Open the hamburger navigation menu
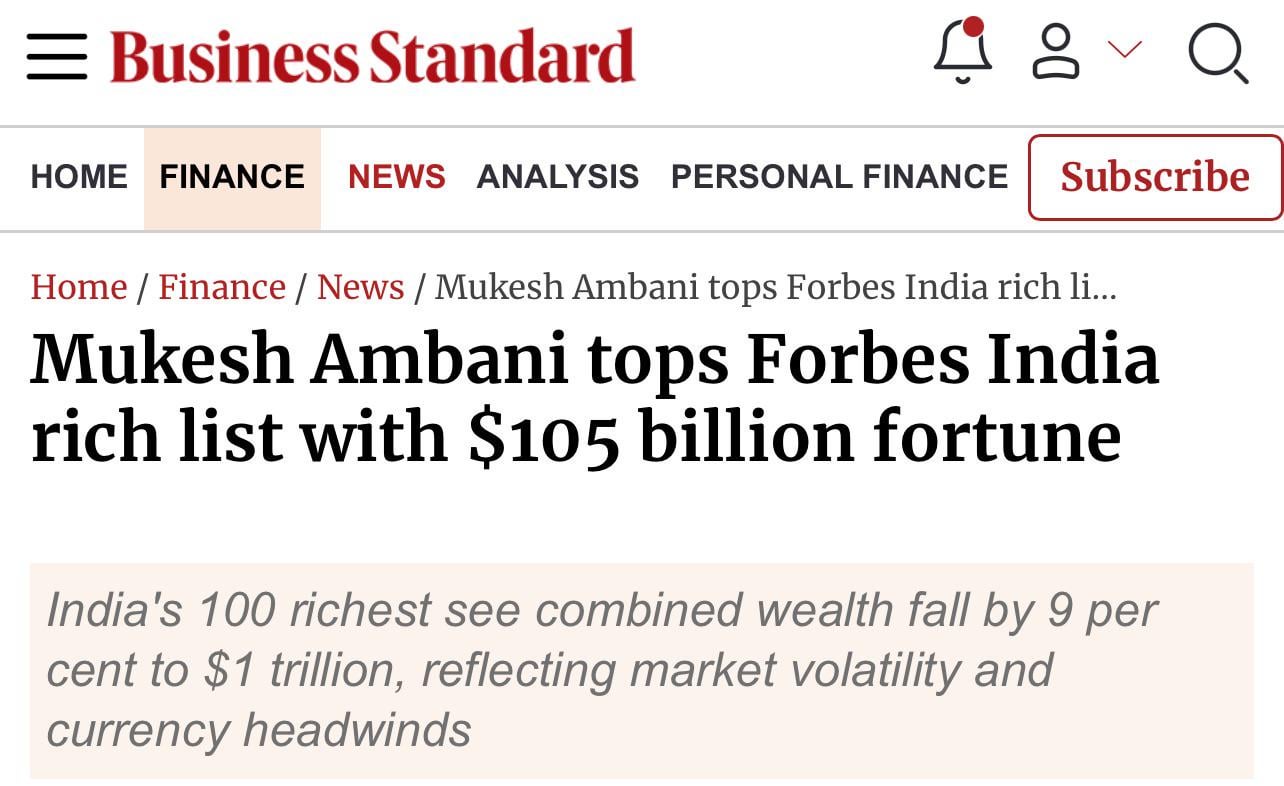Image resolution: width=1284 pixels, height=786 pixels. pyautogui.click(x=57, y=56)
